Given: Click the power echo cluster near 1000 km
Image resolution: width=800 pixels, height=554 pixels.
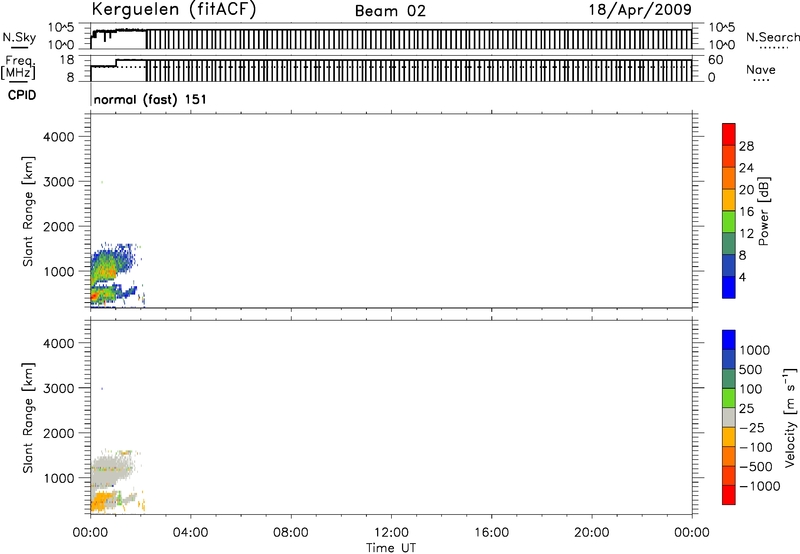Looking at the screenshot, I should click(110, 265).
